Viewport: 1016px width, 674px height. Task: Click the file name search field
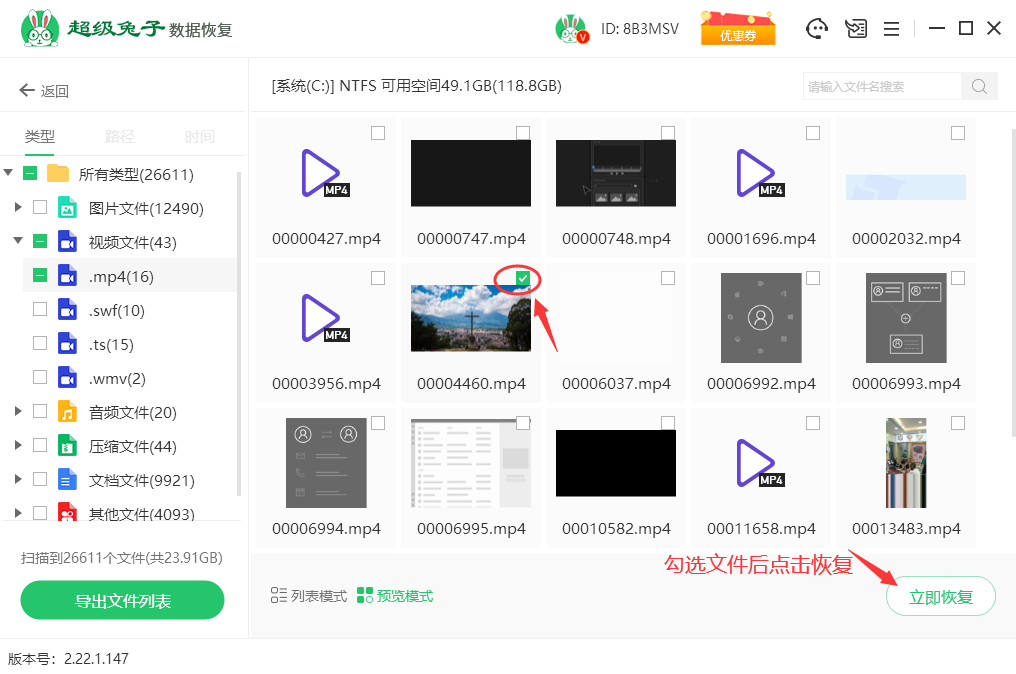click(882, 86)
